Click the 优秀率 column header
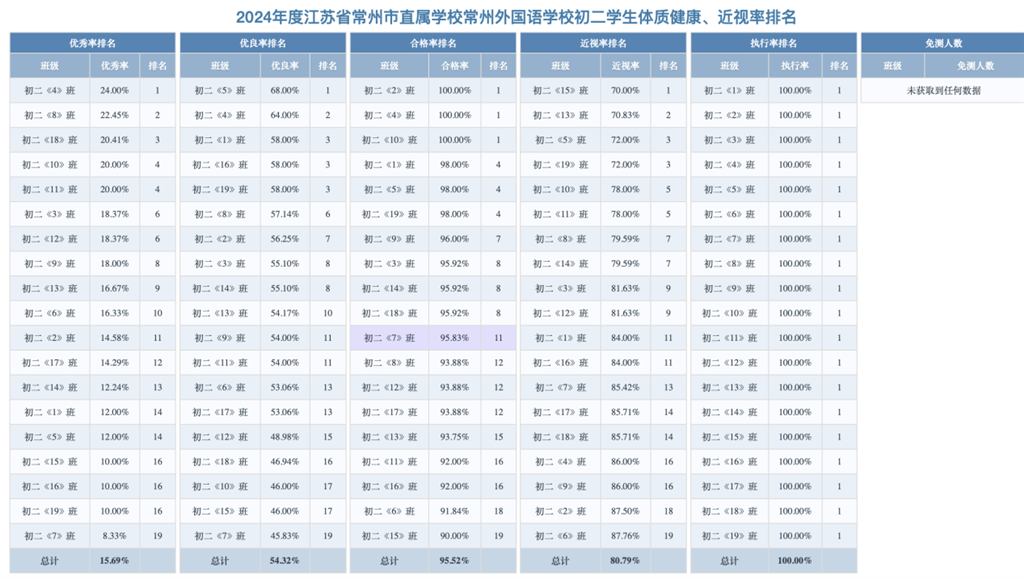The height and width of the screenshot is (579, 1024). coord(114,66)
